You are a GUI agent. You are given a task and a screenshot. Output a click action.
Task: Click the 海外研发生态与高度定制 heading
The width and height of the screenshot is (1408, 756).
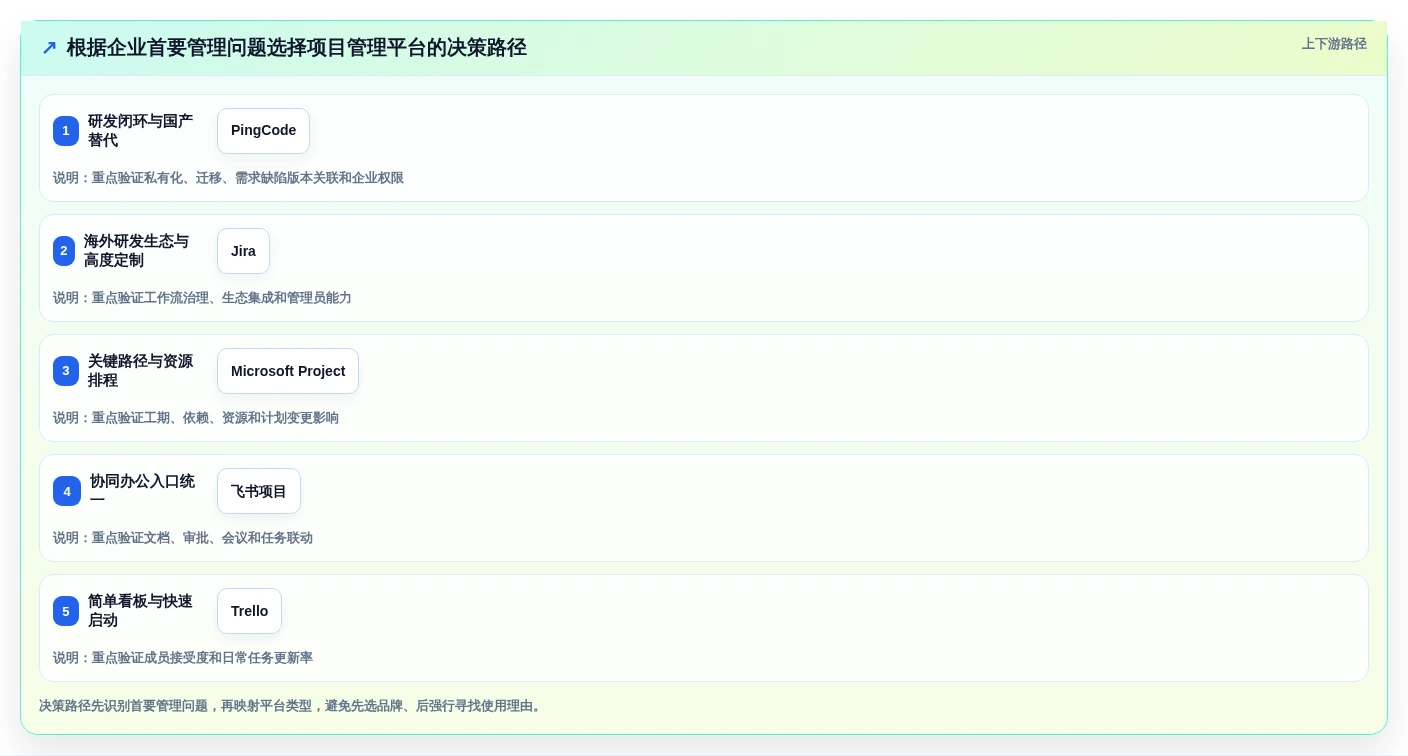(x=136, y=251)
